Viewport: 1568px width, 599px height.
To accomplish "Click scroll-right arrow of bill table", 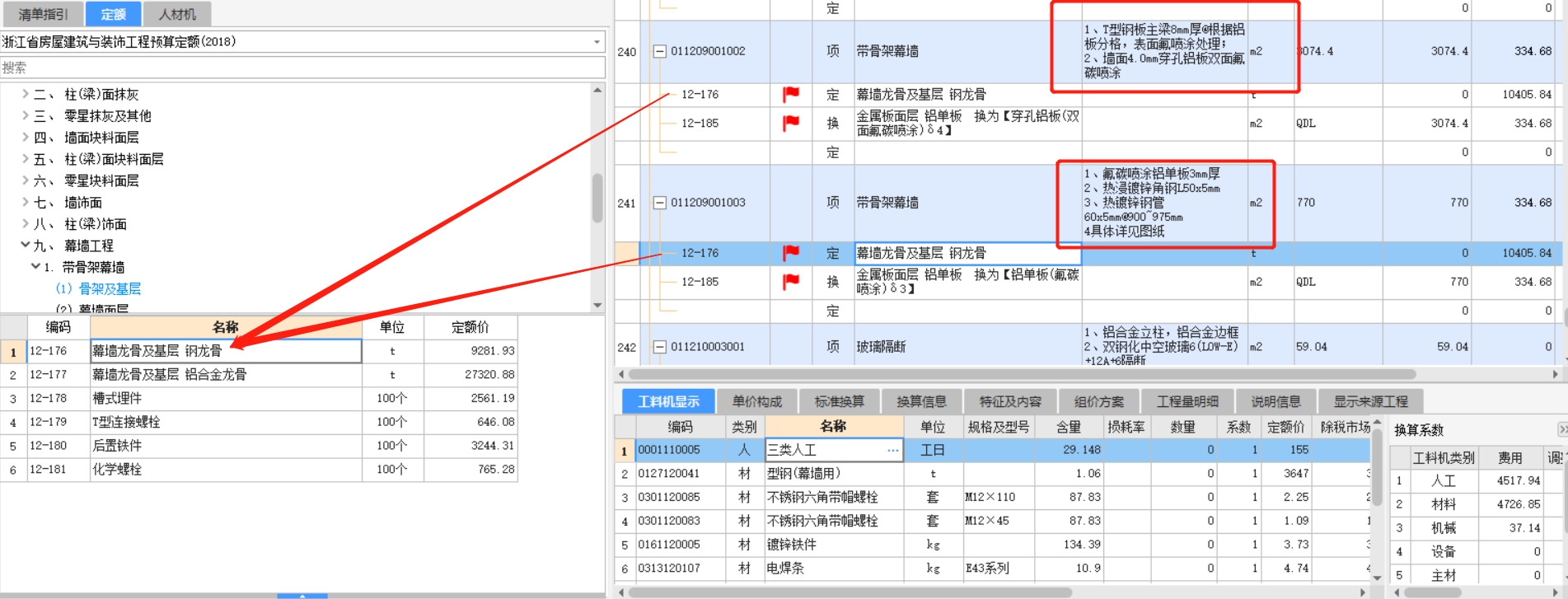I will tap(1555, 374).
